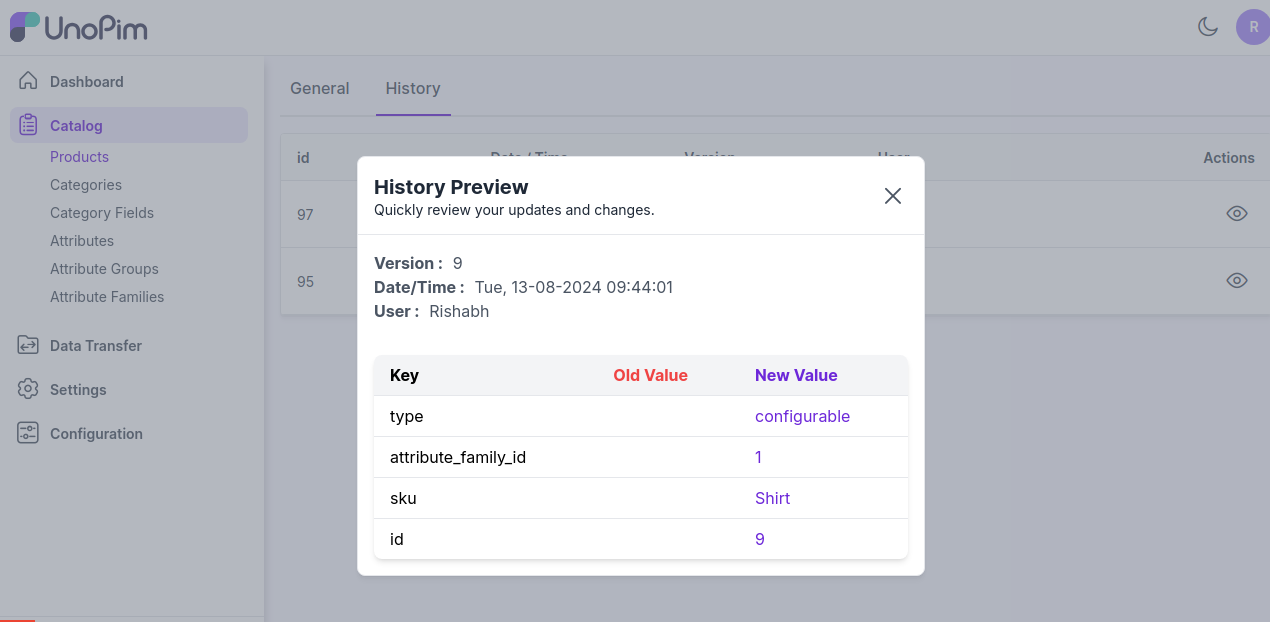Click the Dashboard home icon

pyautogui.click(x=28, y=81)
